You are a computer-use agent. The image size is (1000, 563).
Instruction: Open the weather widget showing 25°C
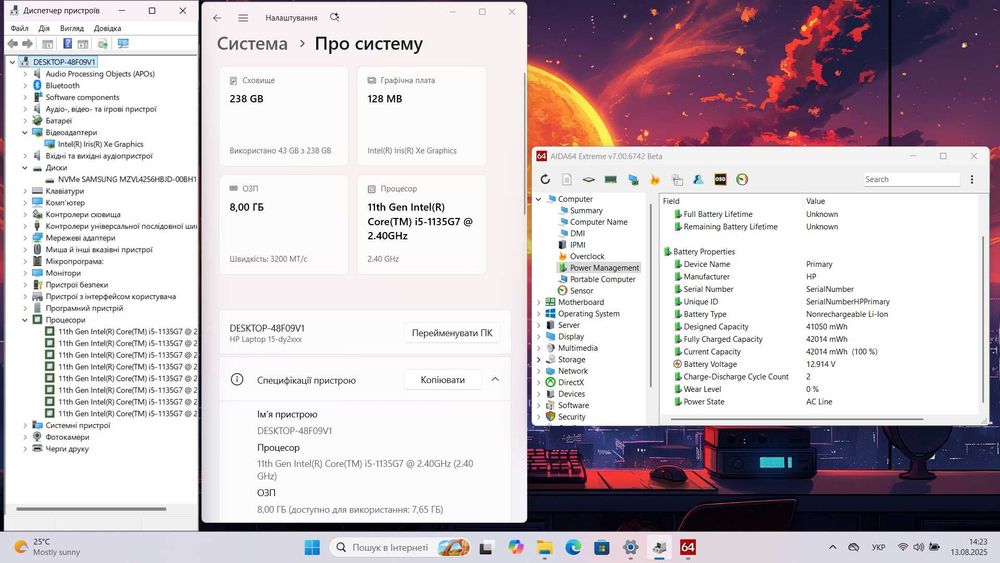click(x=48, y=547)
